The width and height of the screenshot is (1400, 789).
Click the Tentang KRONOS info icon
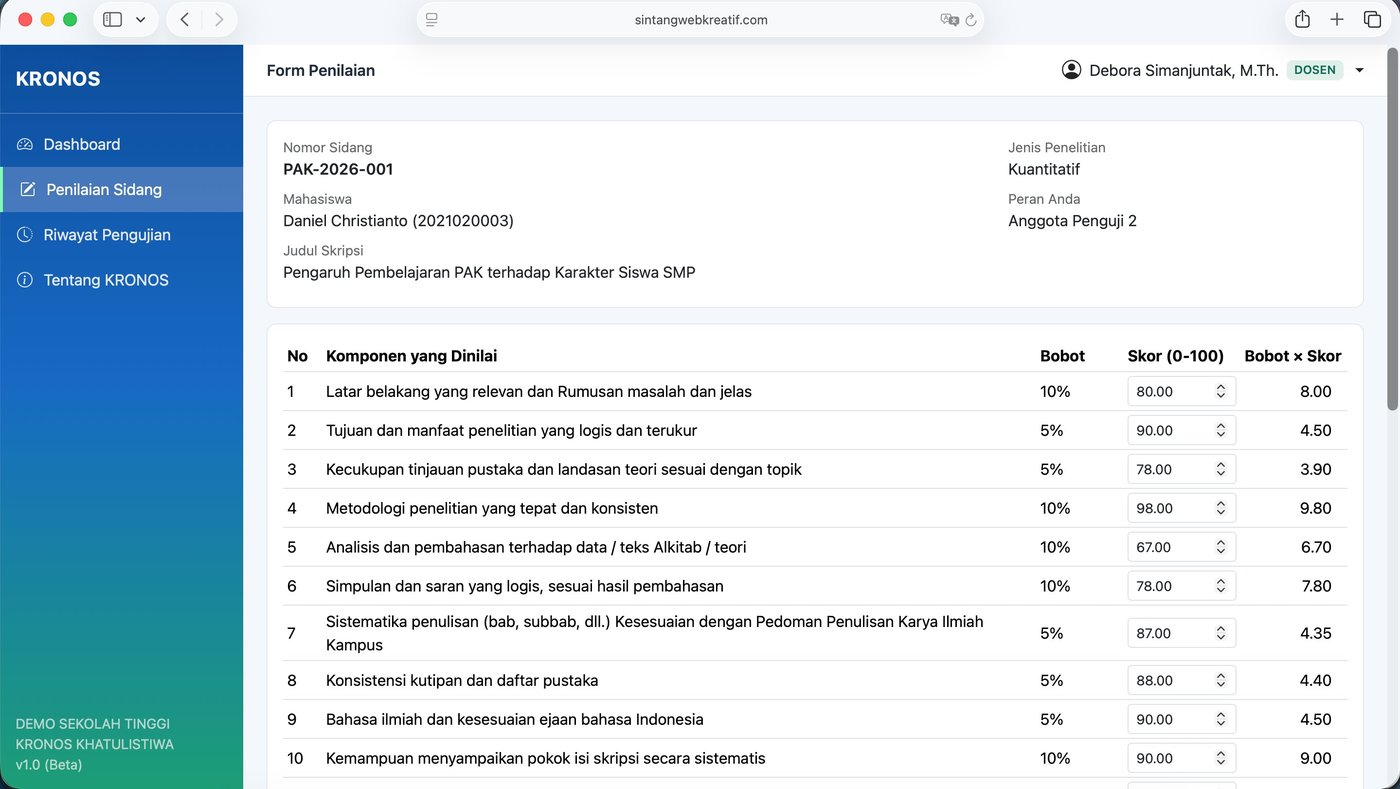25,280
